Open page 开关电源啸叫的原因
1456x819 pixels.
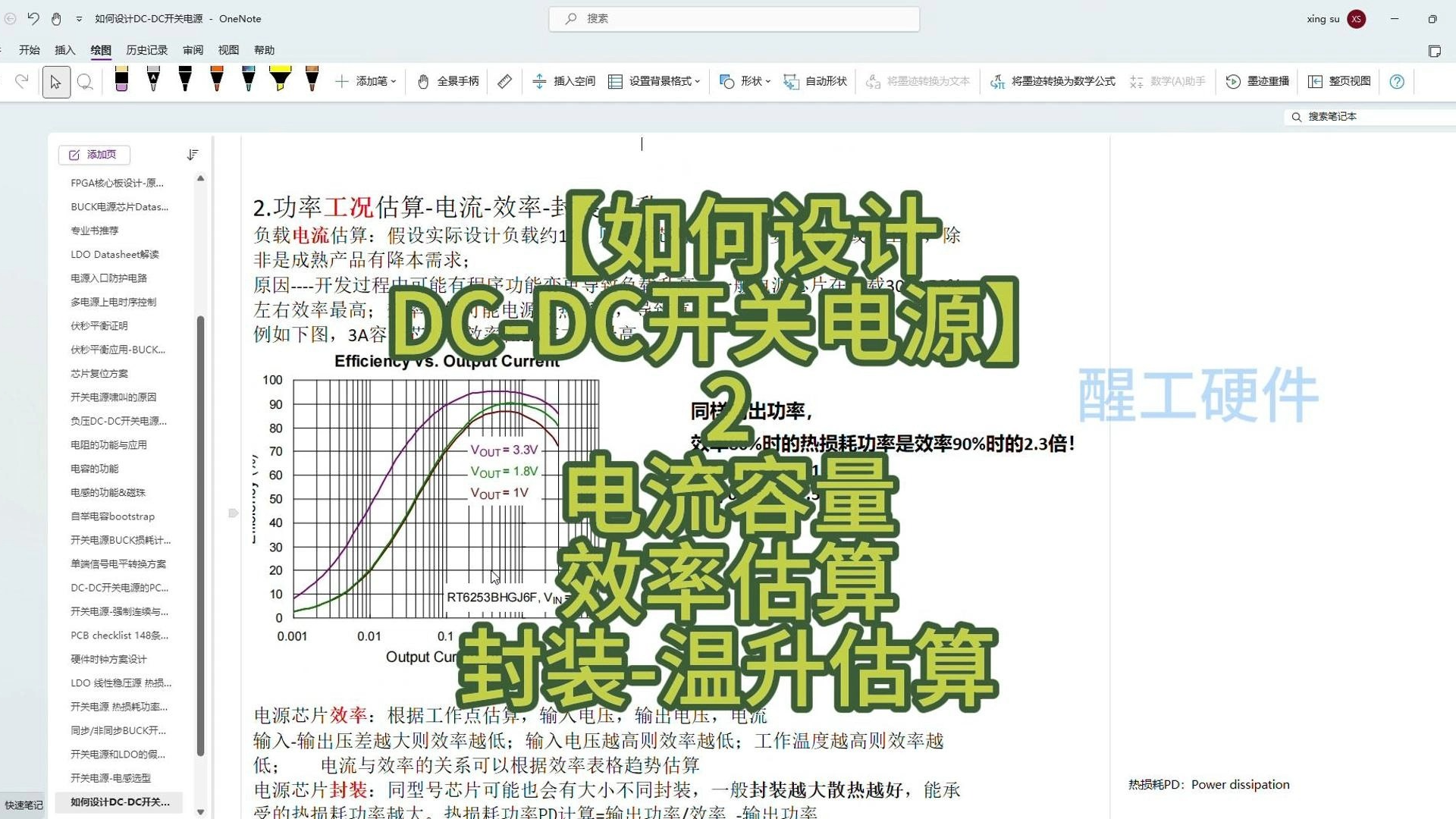click(x=114, y=397)
